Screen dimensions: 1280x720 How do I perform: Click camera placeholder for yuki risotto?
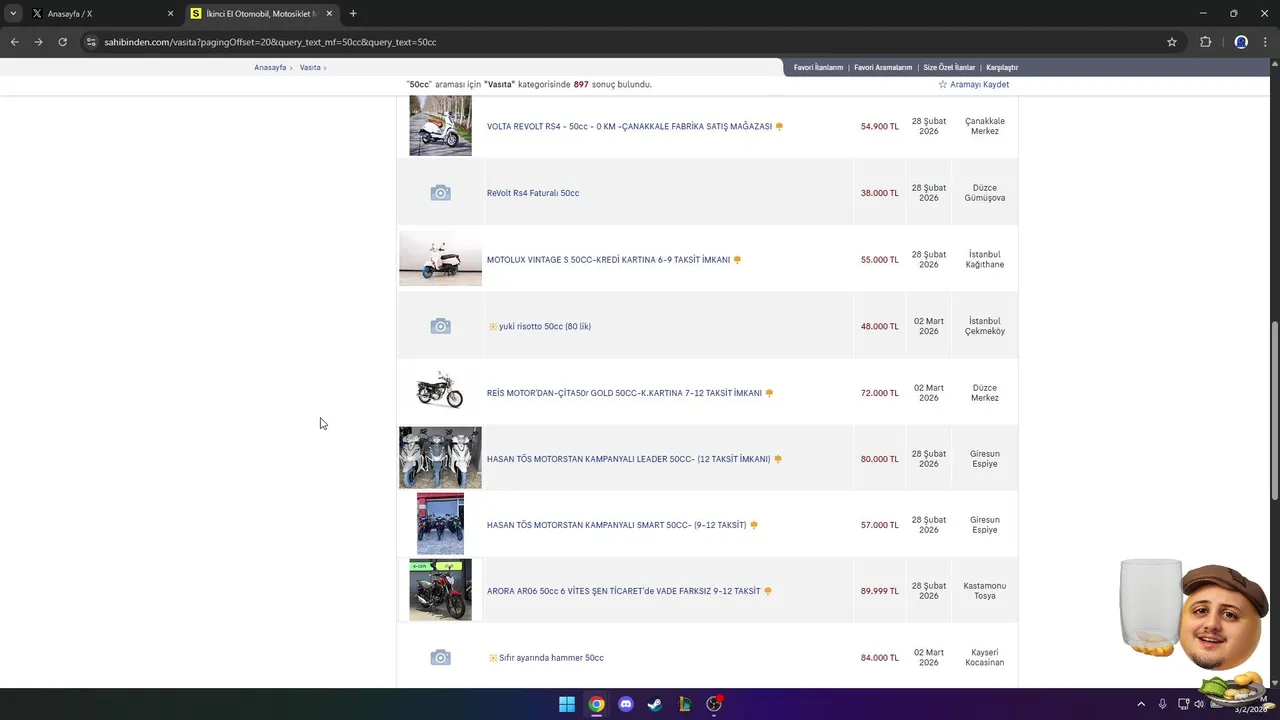[x=440, y=326]
